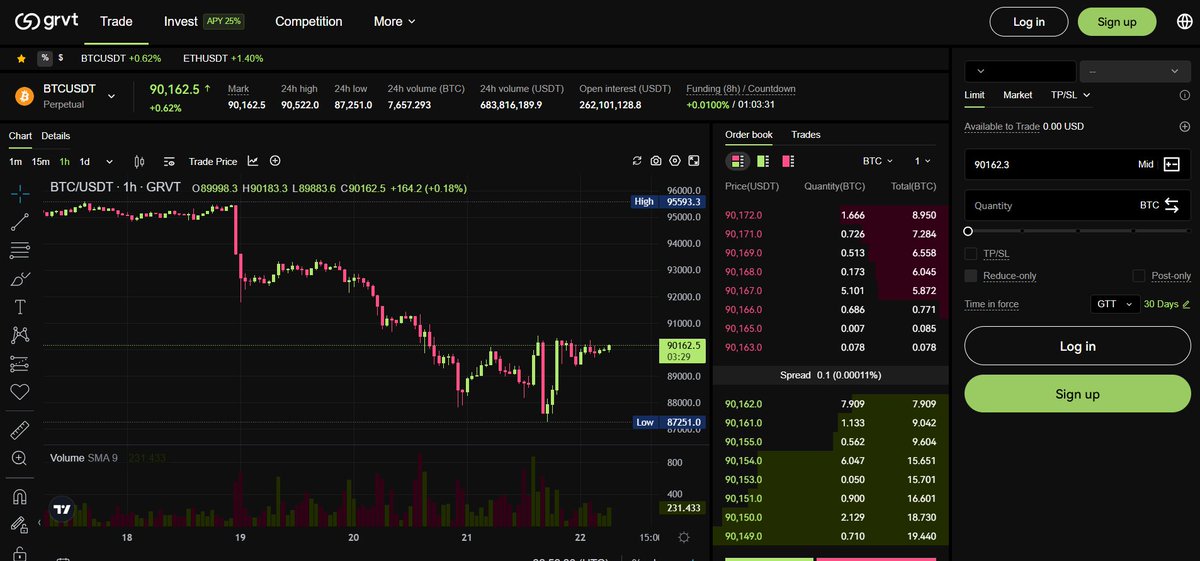
Task: Expand the BTCUSDT market selector
Action: [x=111, y=96]
